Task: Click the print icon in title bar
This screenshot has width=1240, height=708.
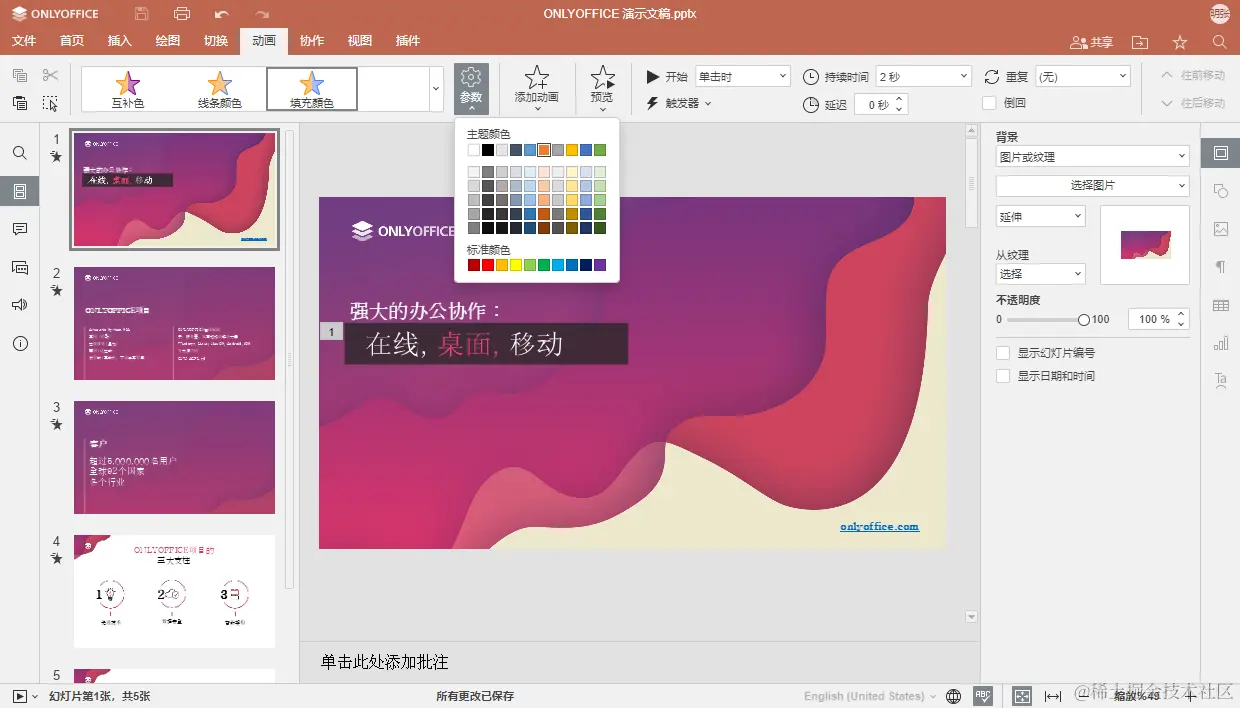Action: pos(182,14)
